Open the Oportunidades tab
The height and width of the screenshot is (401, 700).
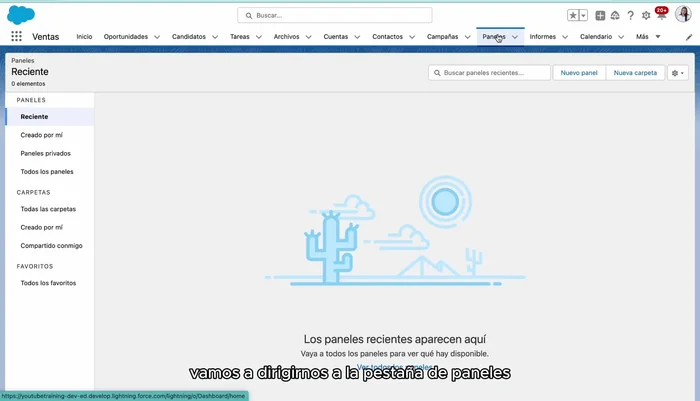[126, 37]
